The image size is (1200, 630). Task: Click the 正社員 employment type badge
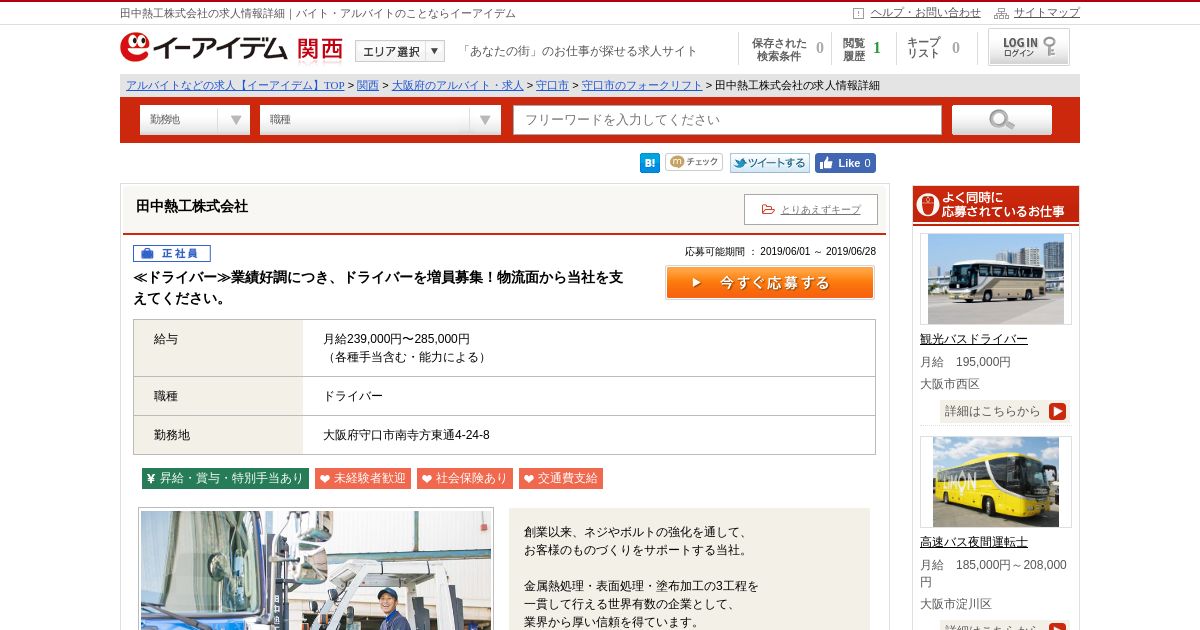172,254
